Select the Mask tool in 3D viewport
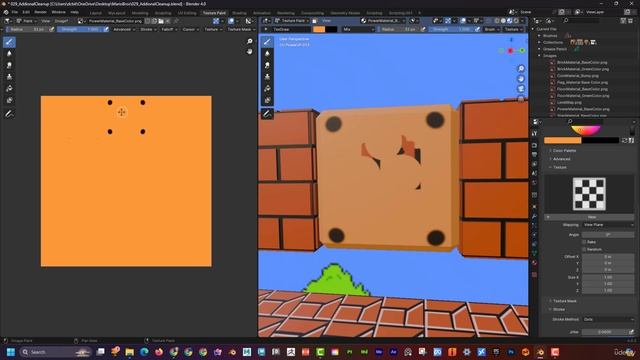The image size is (640, 360). (267, 100)
